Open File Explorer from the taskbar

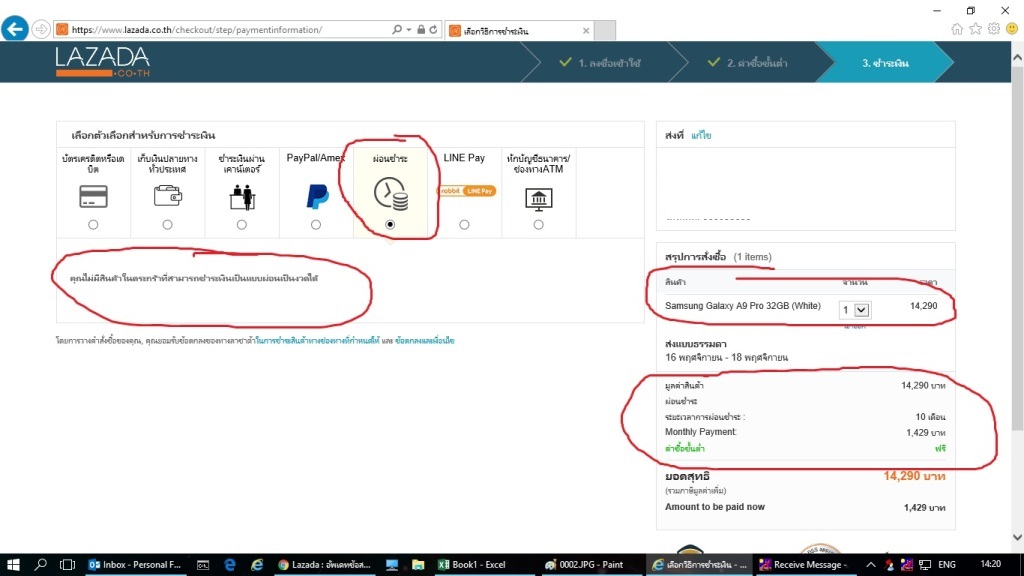tap(418, 564)
